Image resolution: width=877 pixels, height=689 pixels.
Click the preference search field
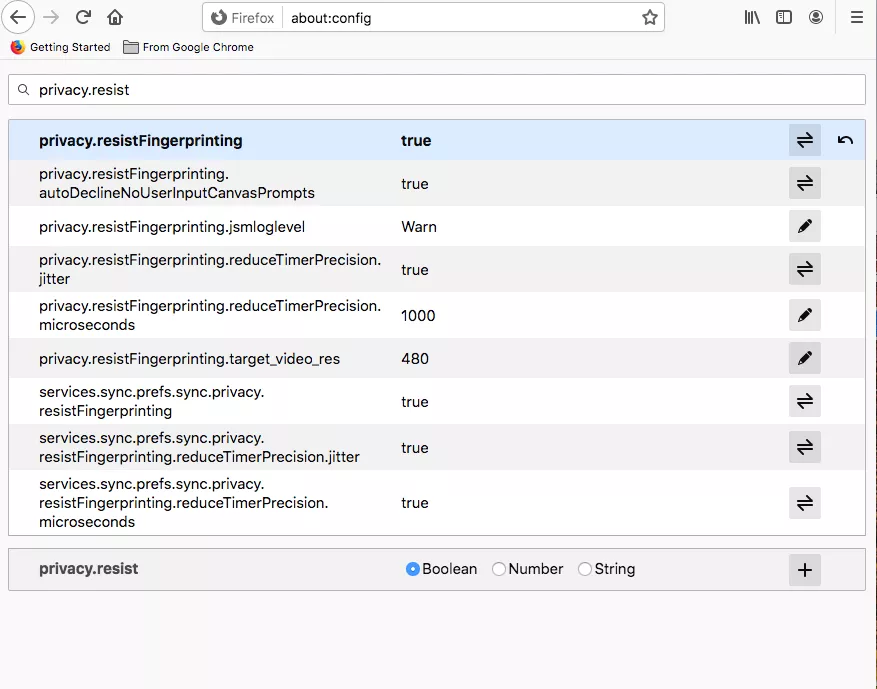(436, 90)
